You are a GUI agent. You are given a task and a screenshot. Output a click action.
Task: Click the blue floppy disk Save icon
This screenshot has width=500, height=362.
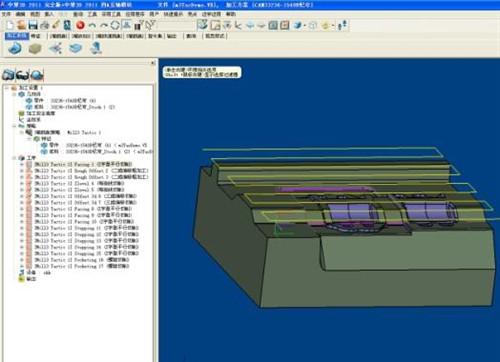coord(33,25)
